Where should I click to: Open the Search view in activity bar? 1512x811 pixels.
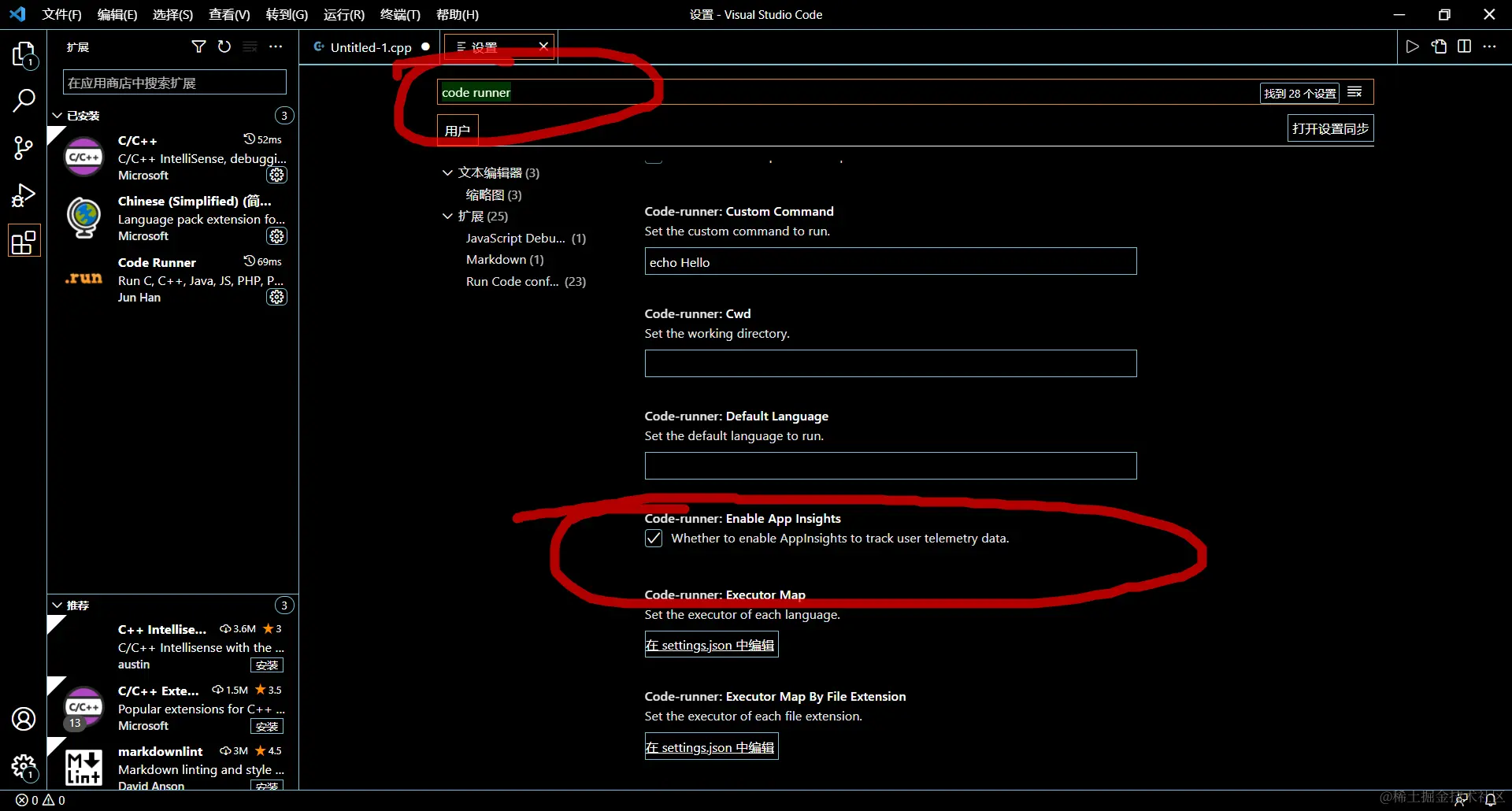click(24, 100)
